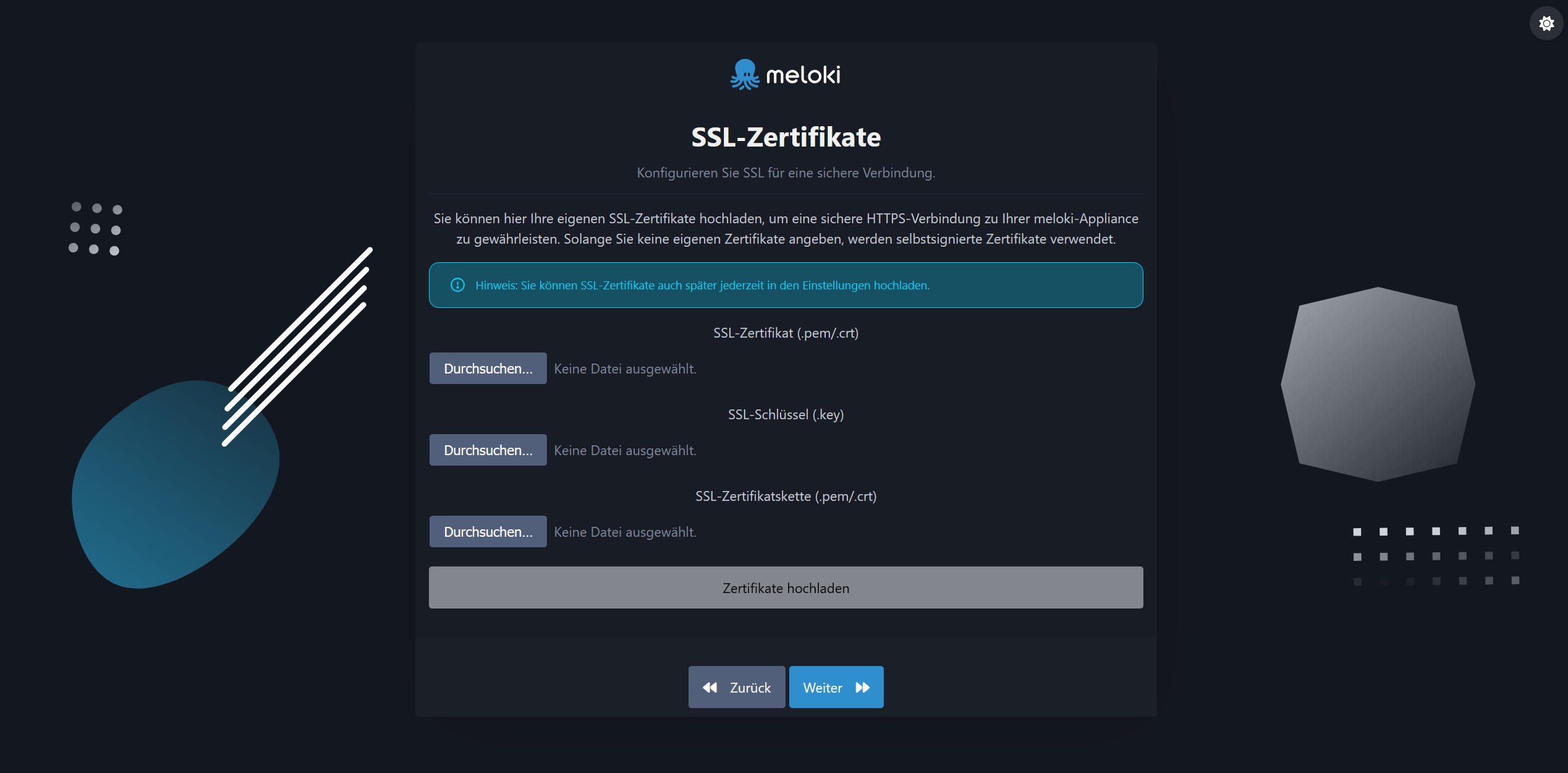Click the fast-forward arrows inside the Weiter button

pos(863,687)
